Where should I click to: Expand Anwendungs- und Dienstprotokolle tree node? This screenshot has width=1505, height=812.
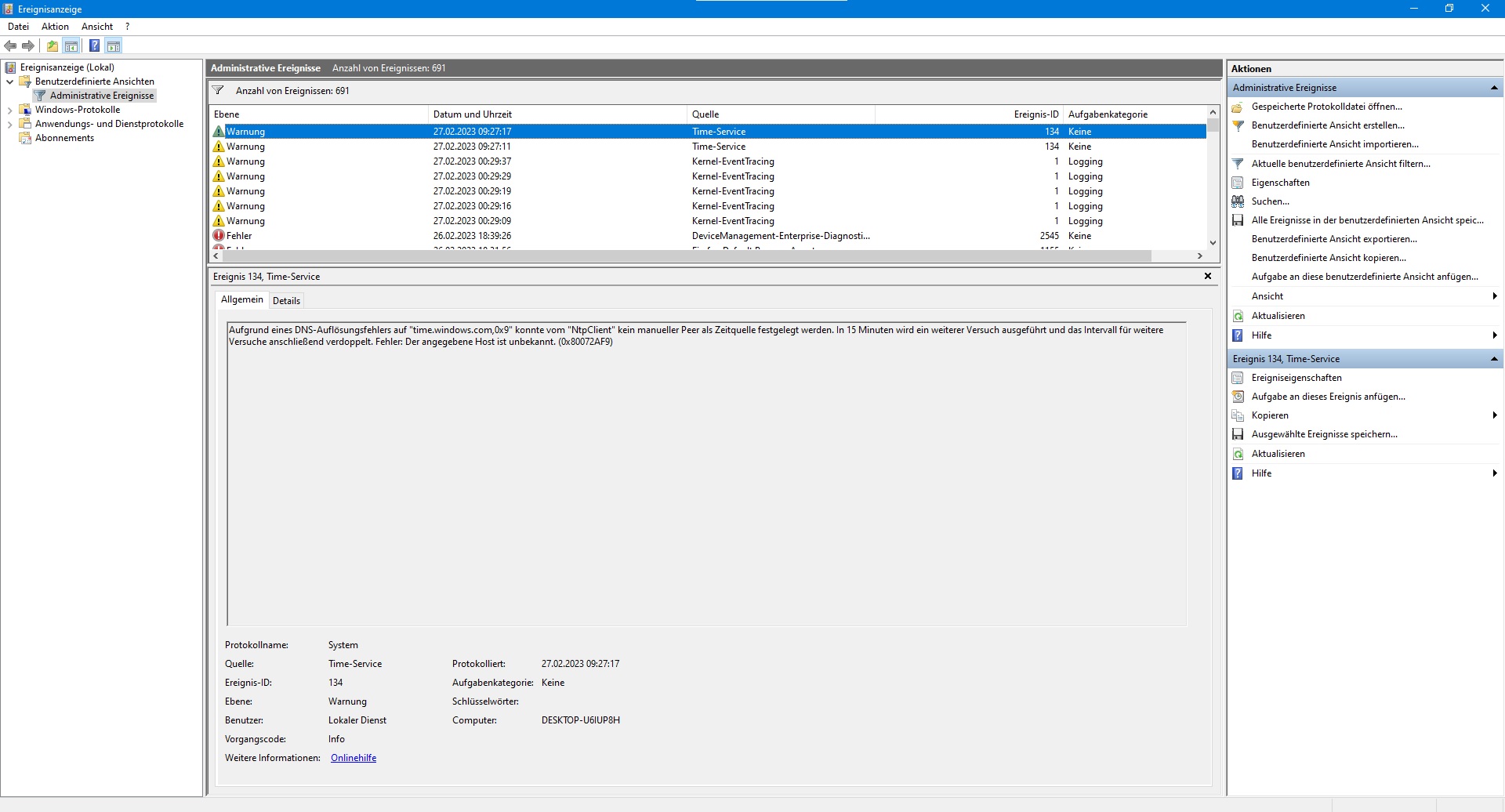pos(9,124)
